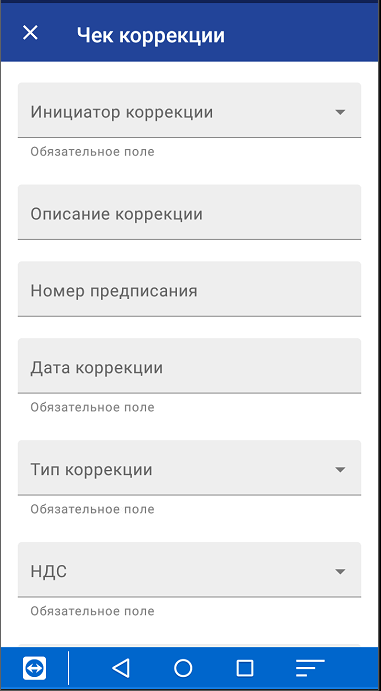Click Обязательное поле hint under Инициатор коррекции
Image resolution: width=381 pixels, height=691 pixels.
(x=92, y=152)
